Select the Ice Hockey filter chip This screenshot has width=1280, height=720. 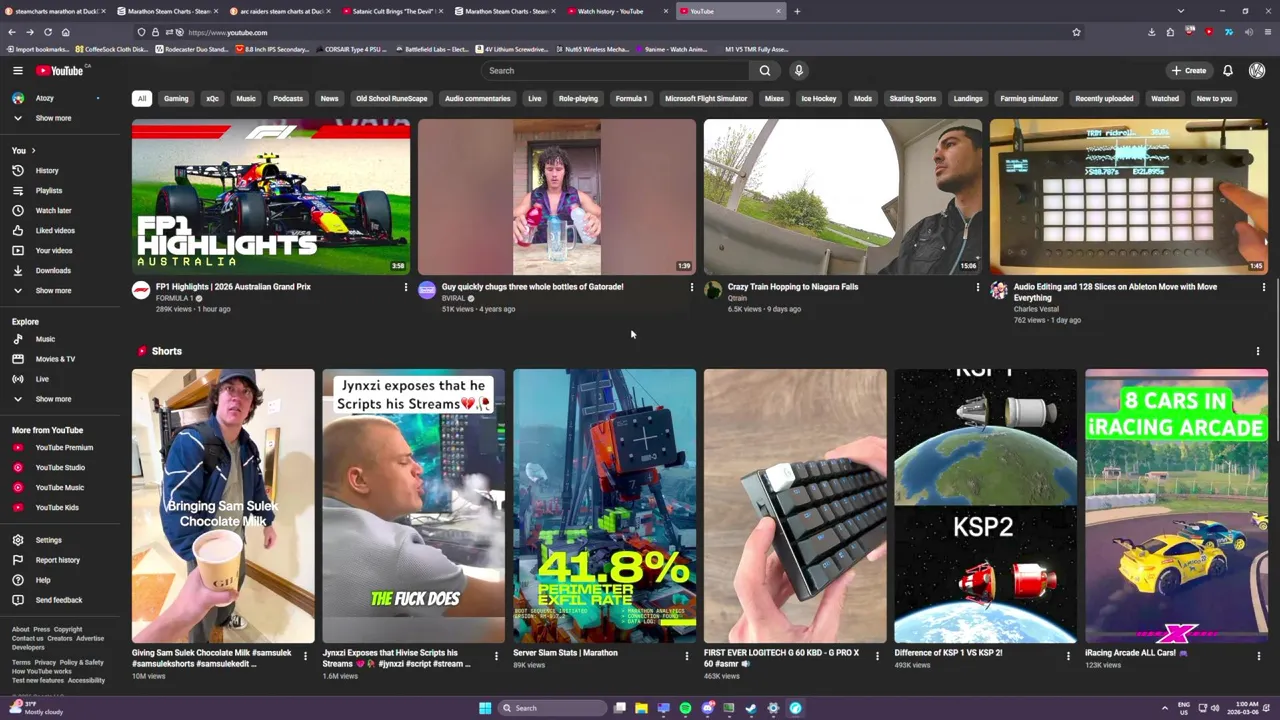[818, 98]
